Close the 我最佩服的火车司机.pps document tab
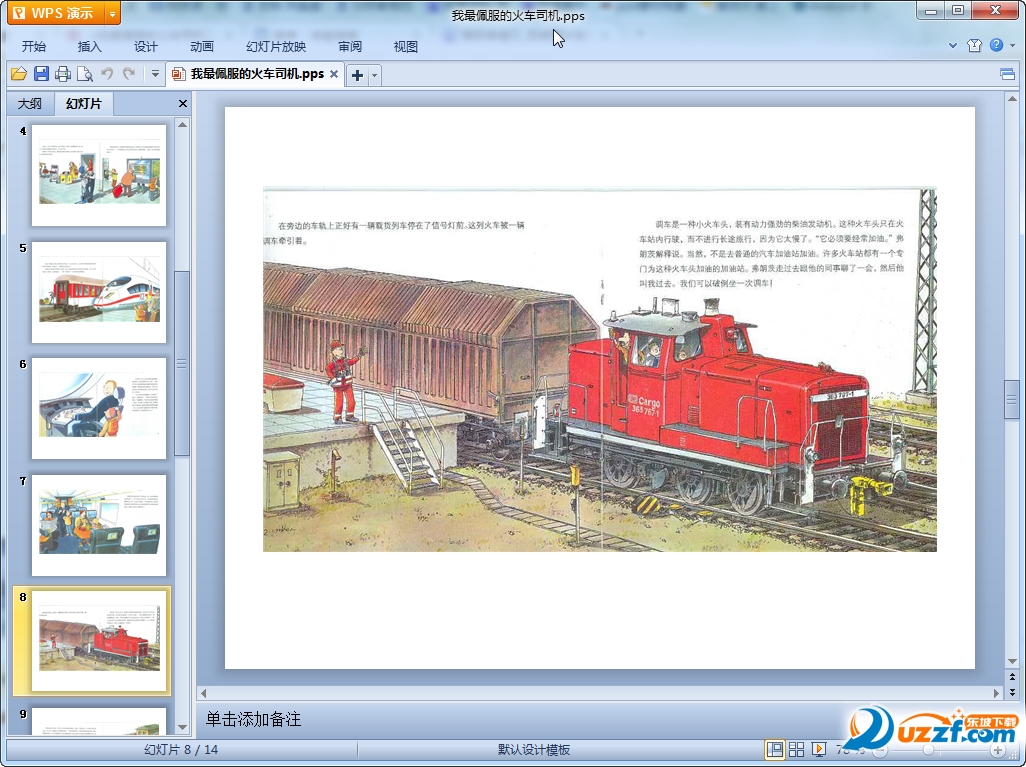 pos(334,74)
